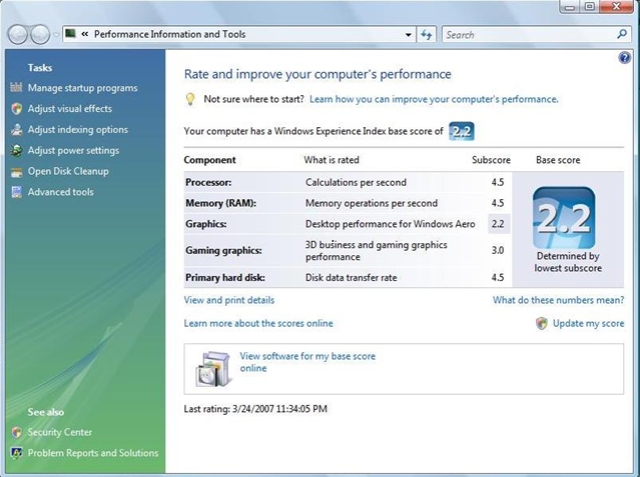
Task: Click What do these numbers mean?
Action: point(558,300)
